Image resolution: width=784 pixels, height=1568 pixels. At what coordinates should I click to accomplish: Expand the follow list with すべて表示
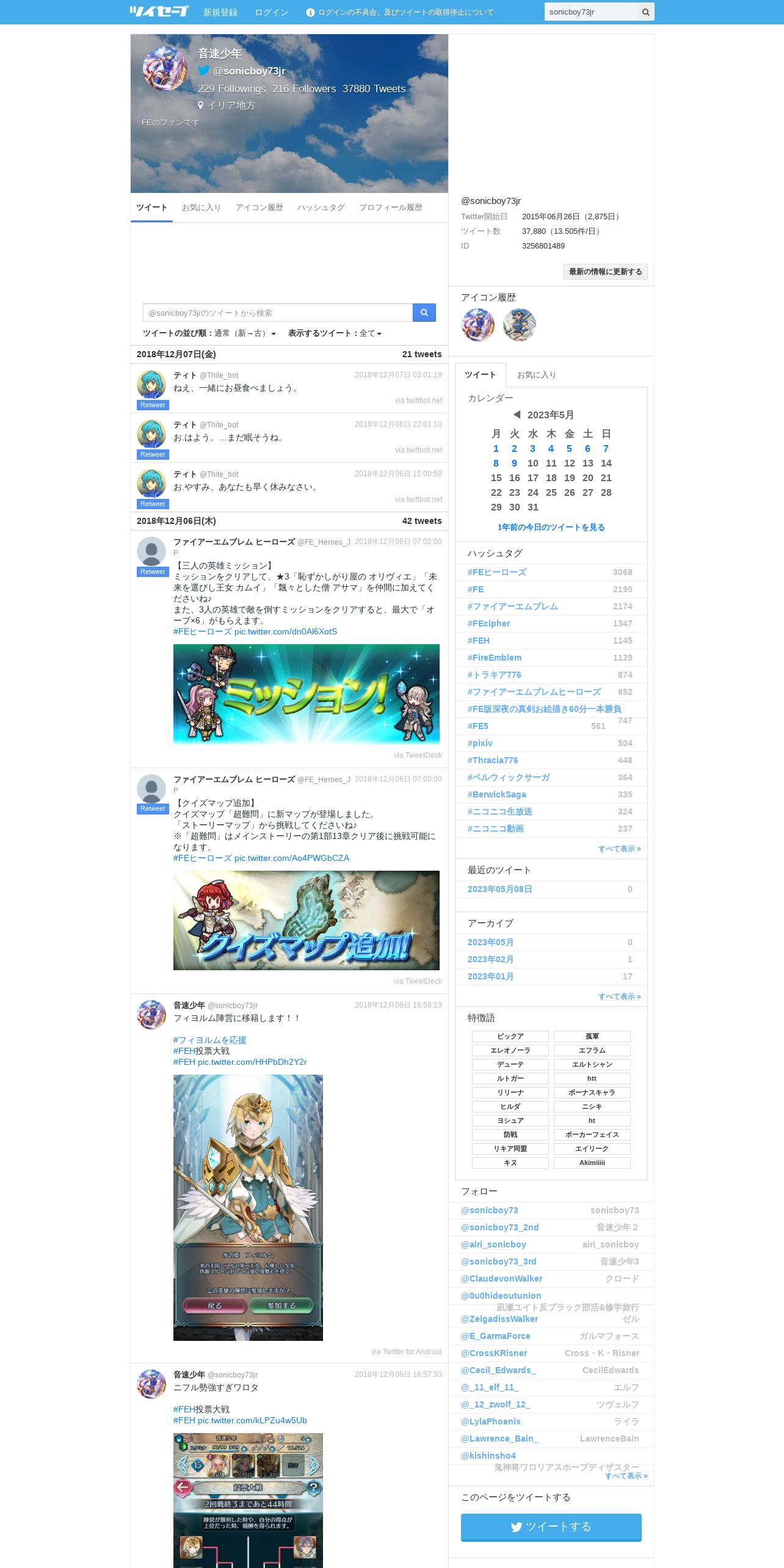[x=626, y=1476]
